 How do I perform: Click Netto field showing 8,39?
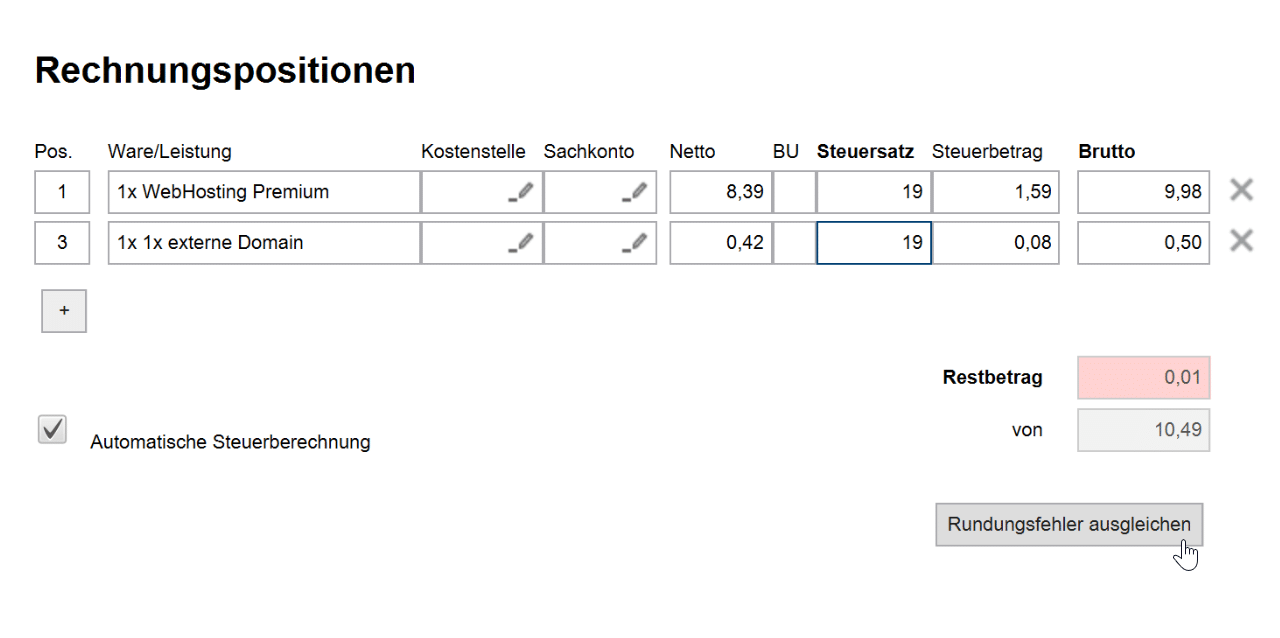coord(720,192)
